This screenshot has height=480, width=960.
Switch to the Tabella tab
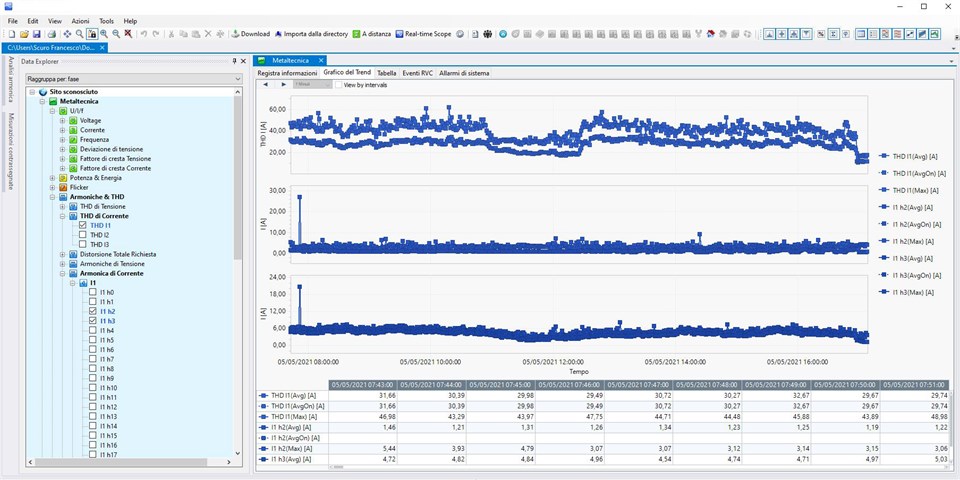click(386, 73)
